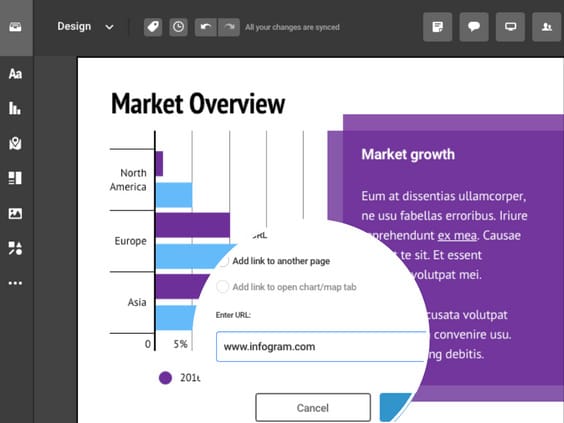This screenshot has height=423, width=564.
Task: Open the Charts panel icon
Action: click(15, 108)
